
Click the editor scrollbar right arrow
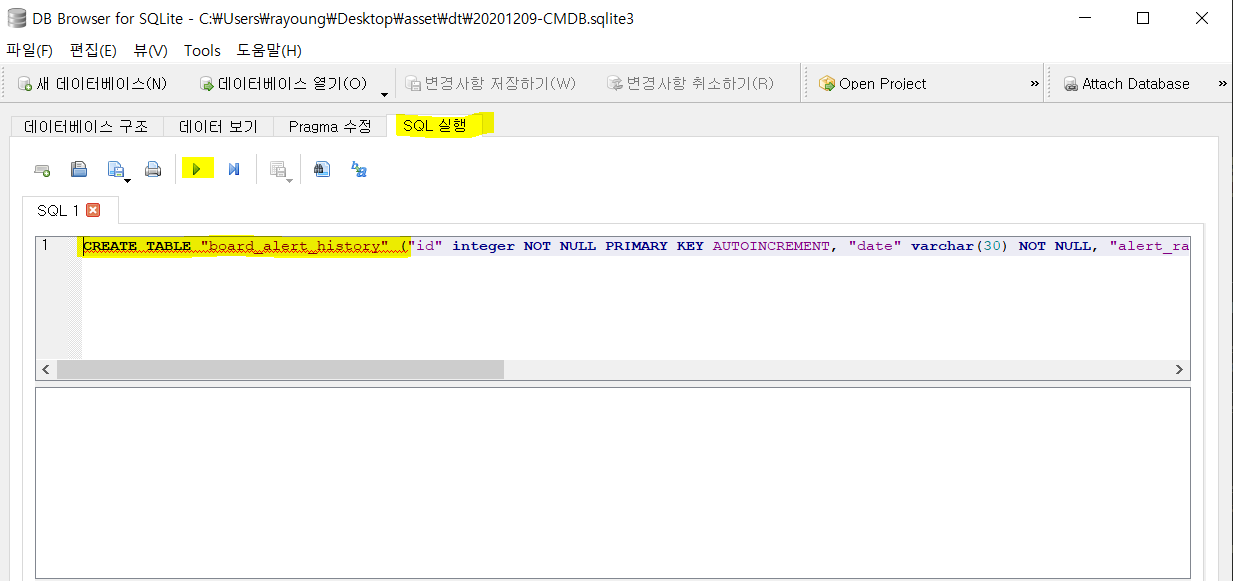point(1180,369)
